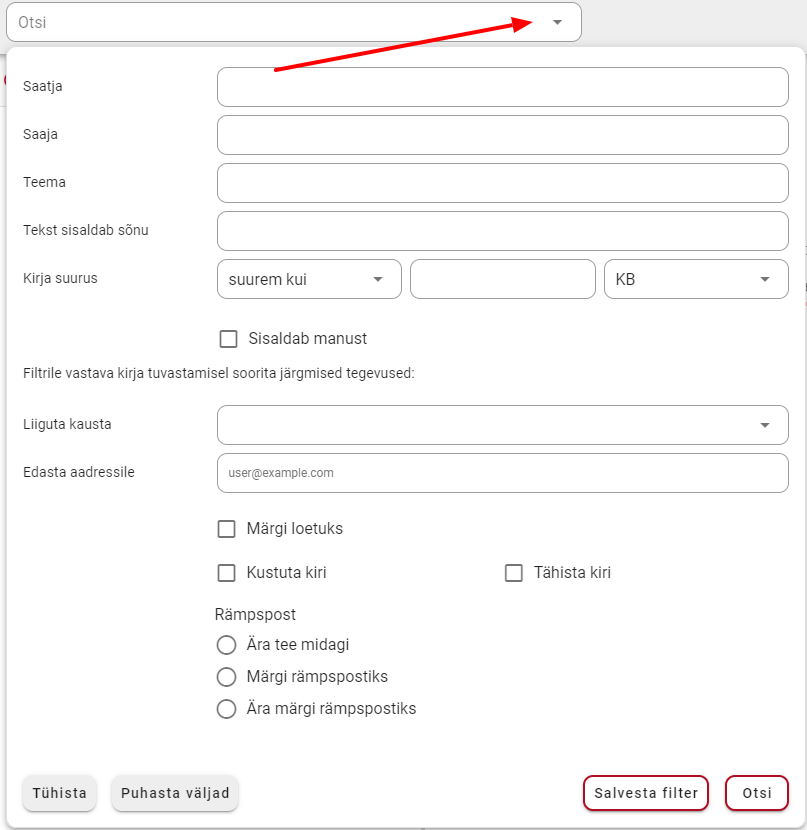The width and height of the screenshot is (807, 830).
Task: Open the KB size unit dropdown
Action: (696, 279)
